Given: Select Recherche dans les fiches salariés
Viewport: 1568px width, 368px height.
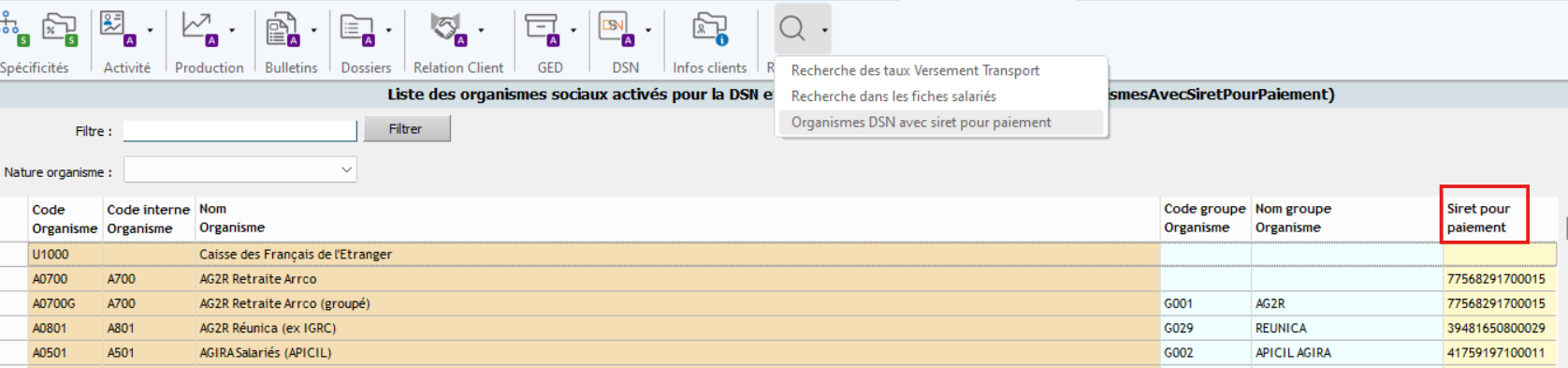Looking at the screenshot, I should tap(893, 96).
